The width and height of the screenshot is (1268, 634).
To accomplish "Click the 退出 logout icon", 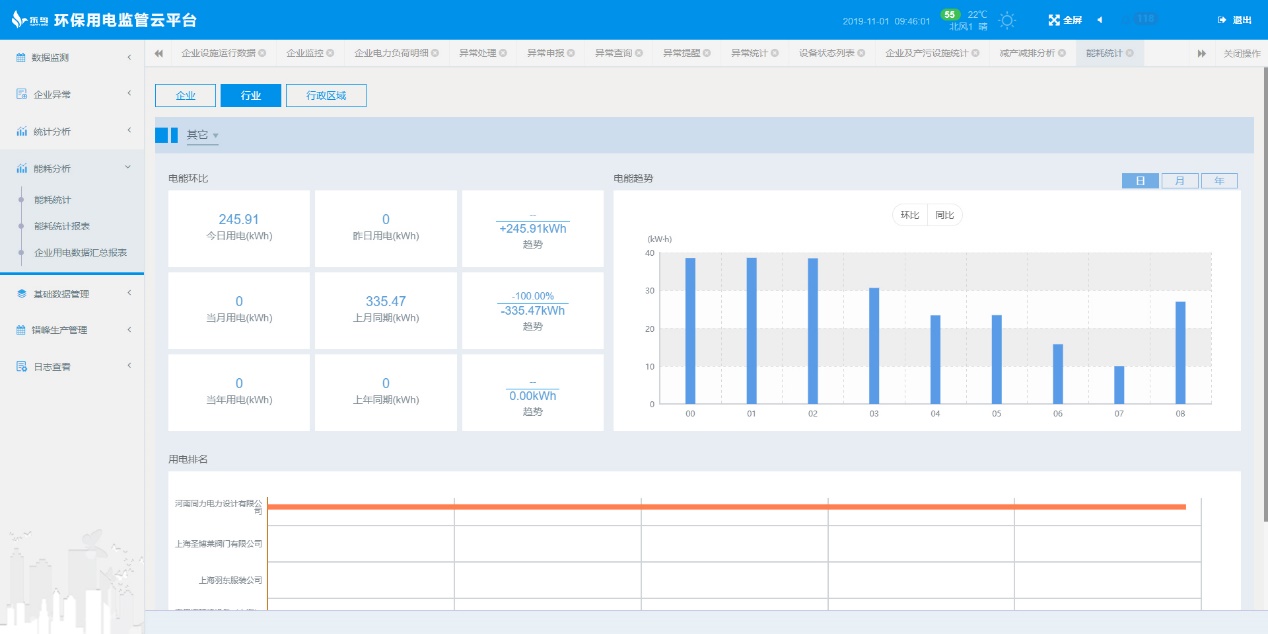I will click(x=1222, y=20).
